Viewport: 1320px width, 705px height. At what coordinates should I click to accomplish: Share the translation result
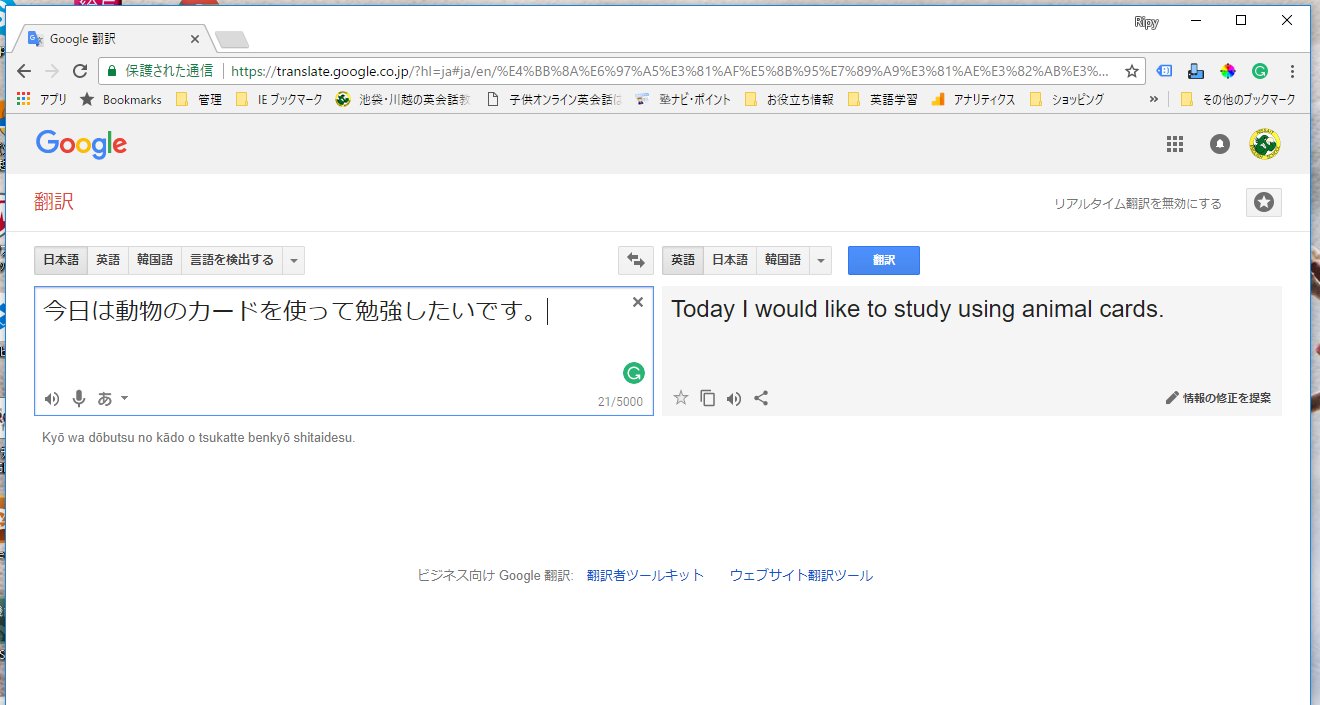(x=761, y=398)
